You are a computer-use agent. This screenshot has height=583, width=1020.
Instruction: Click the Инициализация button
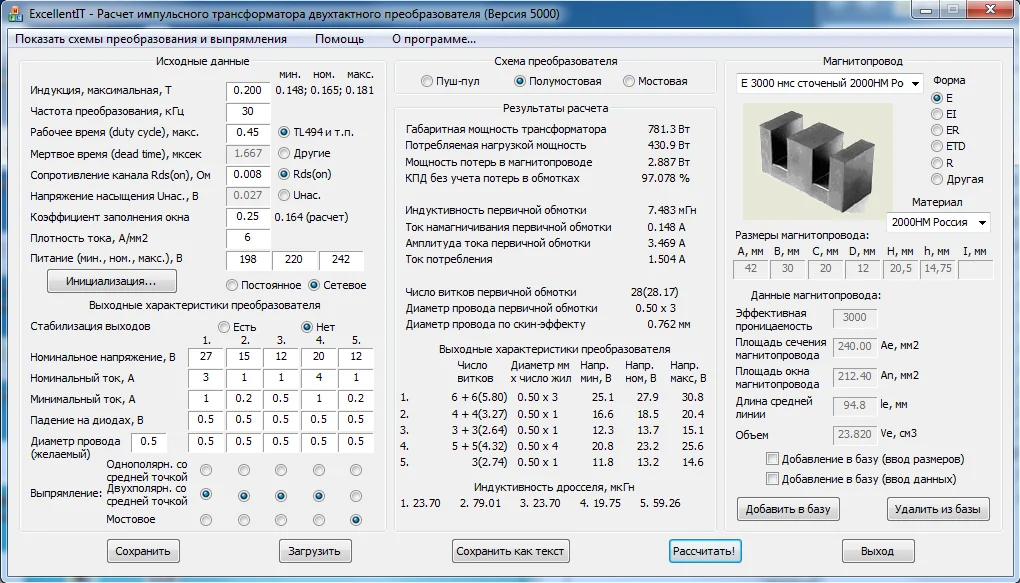point(112,281)
